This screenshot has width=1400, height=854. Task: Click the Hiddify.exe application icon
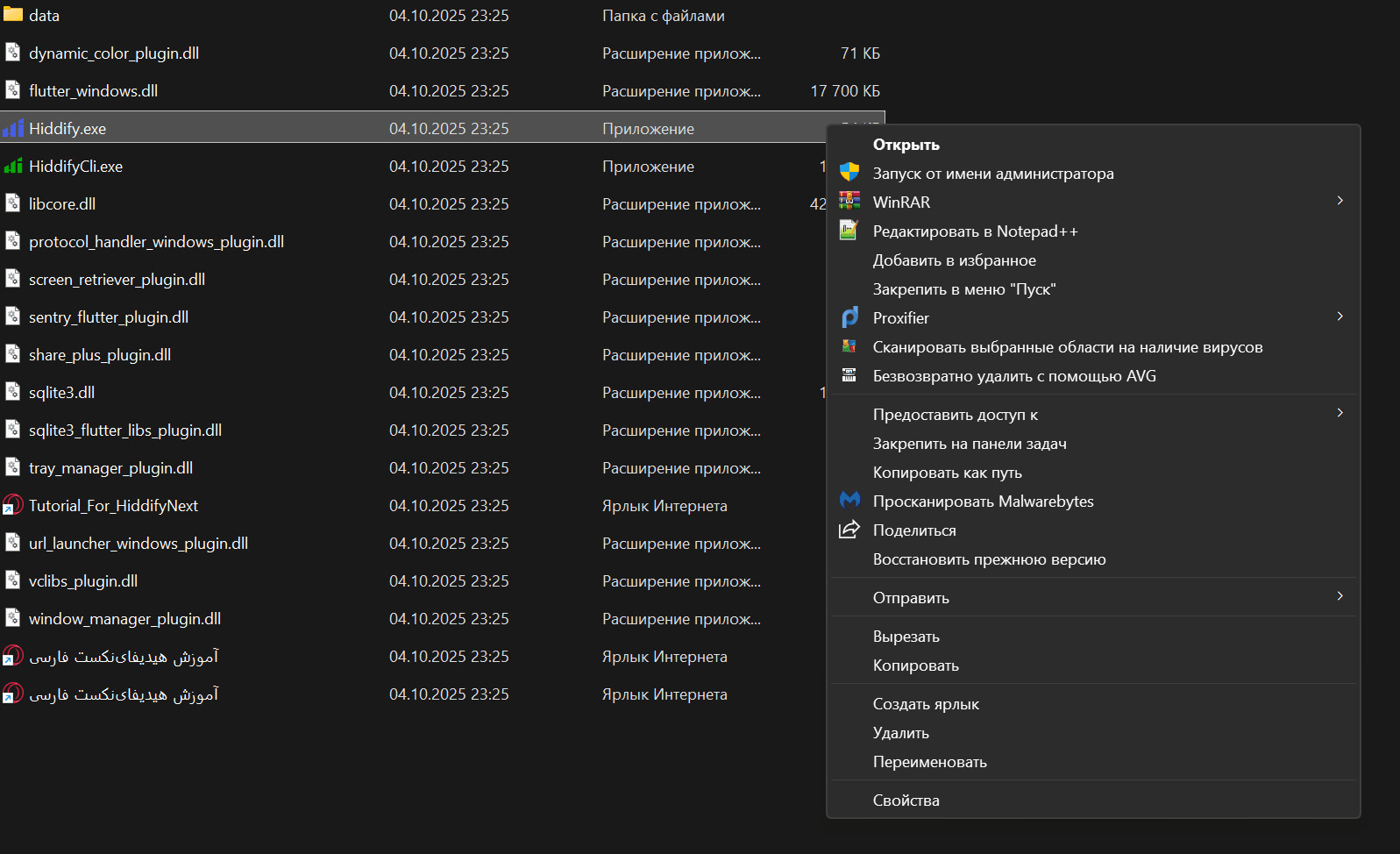click(13, 129)
